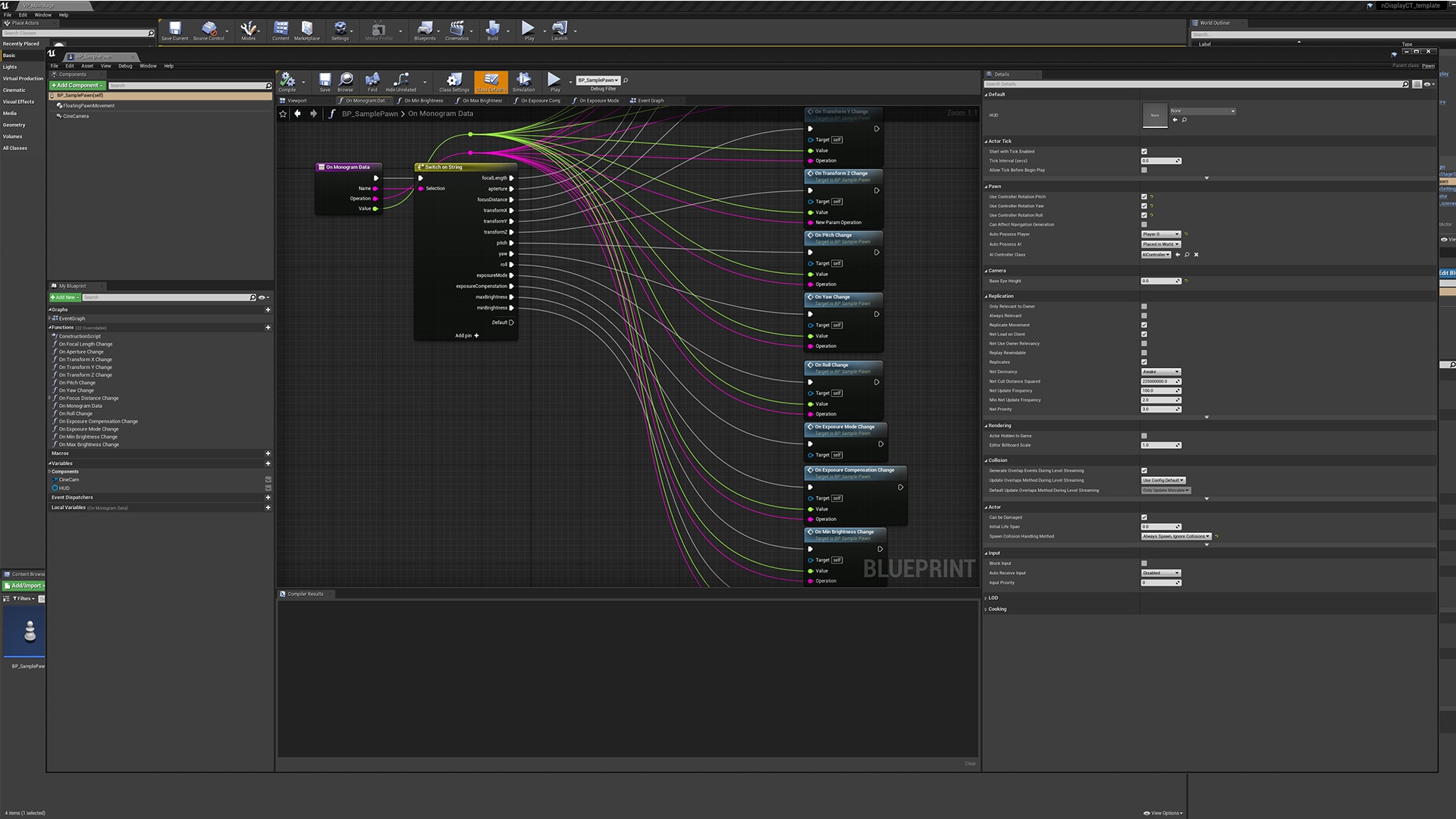
Task: Activate Hide Unrelated in the graph toolbar
Action: click(400, 82)
